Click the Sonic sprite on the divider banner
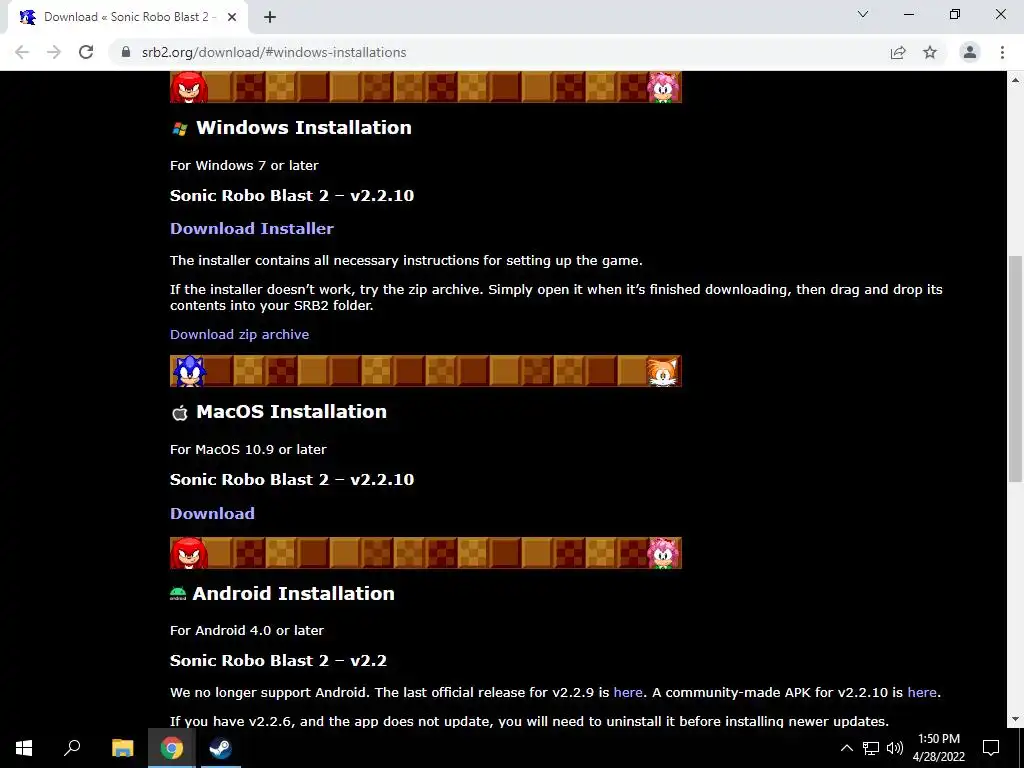This screenshot has width=1024, height=768. (189, 371)
